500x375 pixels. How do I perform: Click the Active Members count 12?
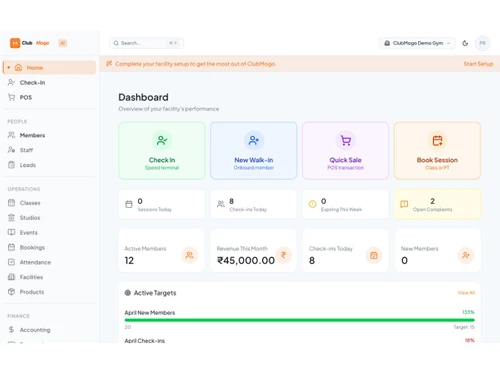(x=129, y=260)
